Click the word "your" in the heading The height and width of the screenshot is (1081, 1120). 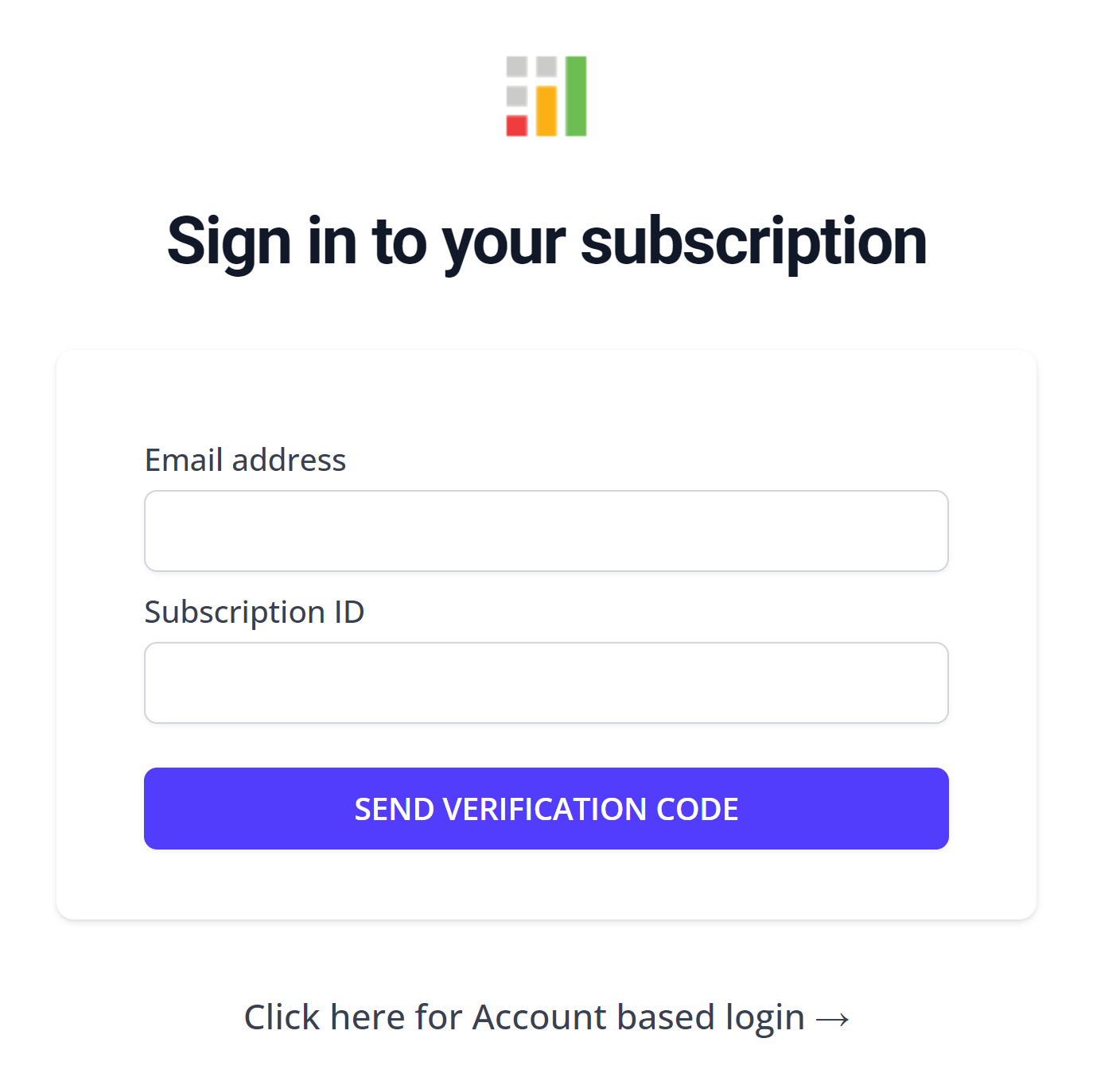[x=504, y=241]
